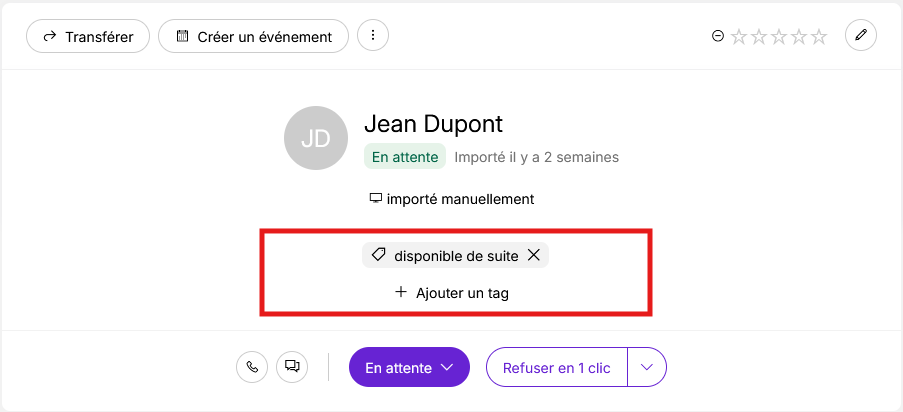Open the three-dot more options menu
This screenshot has width=903, height=412.
click(373, 36)
